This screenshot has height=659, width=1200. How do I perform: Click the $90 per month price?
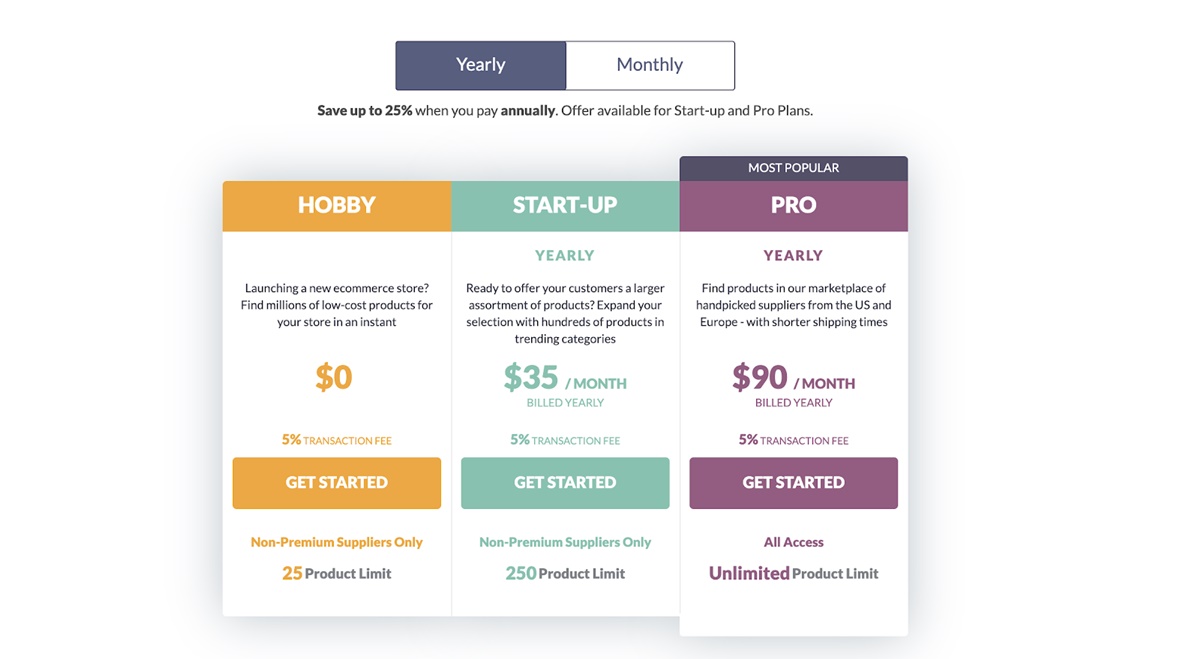[x=794, y=379]
